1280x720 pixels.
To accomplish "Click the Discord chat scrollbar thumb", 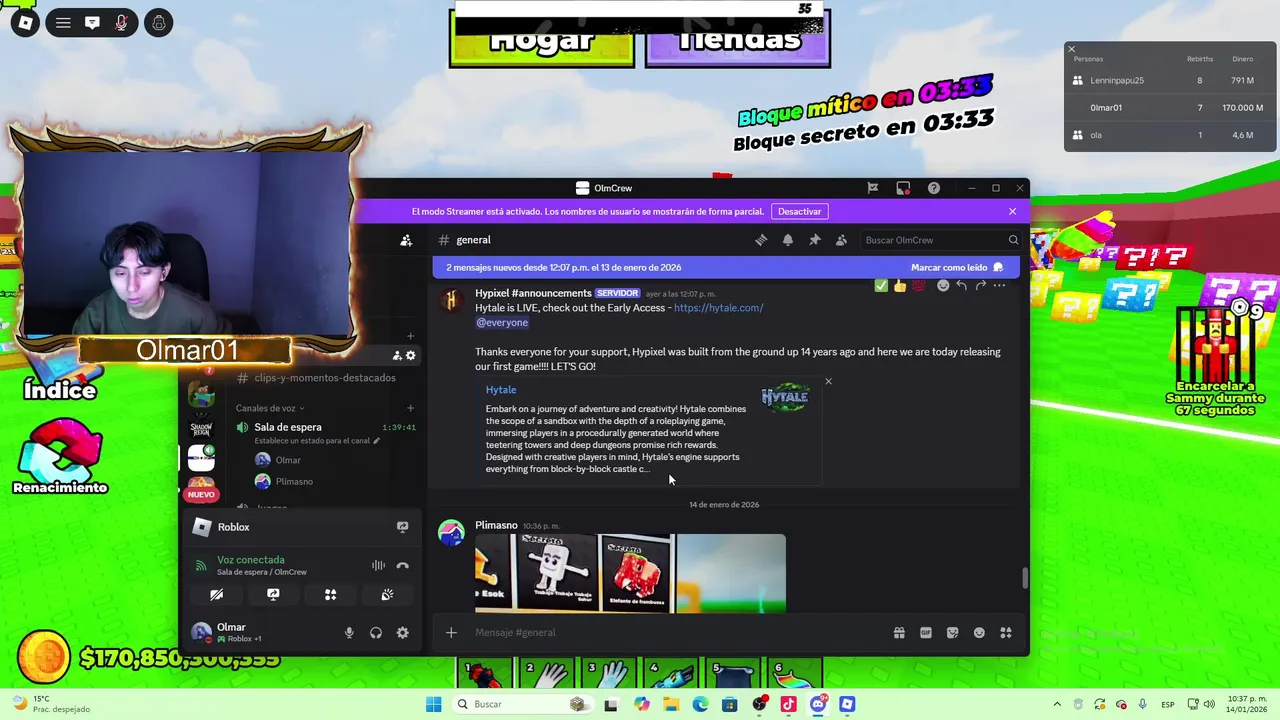I will coord(1024,577).
